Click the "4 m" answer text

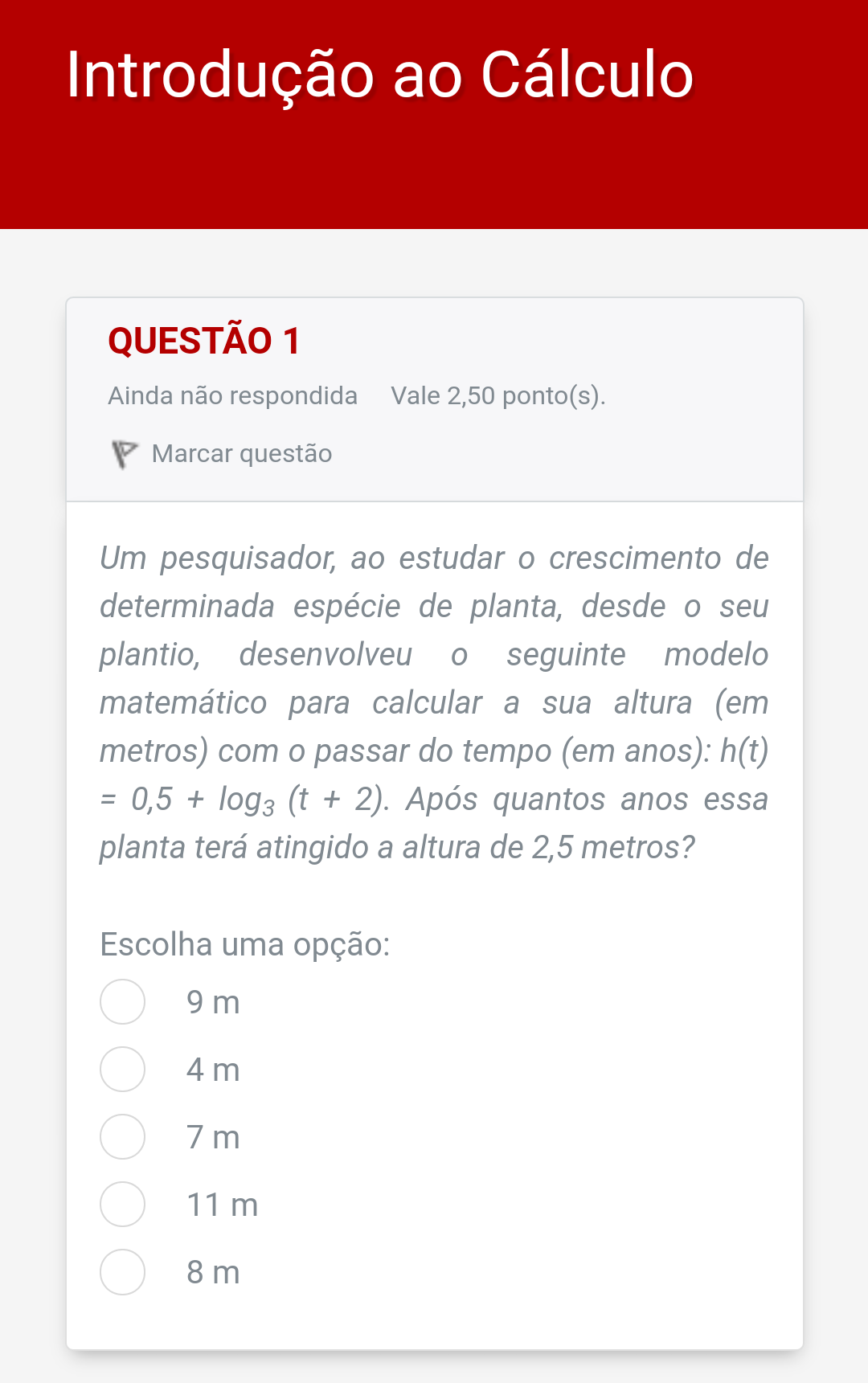click(213, 1070)
